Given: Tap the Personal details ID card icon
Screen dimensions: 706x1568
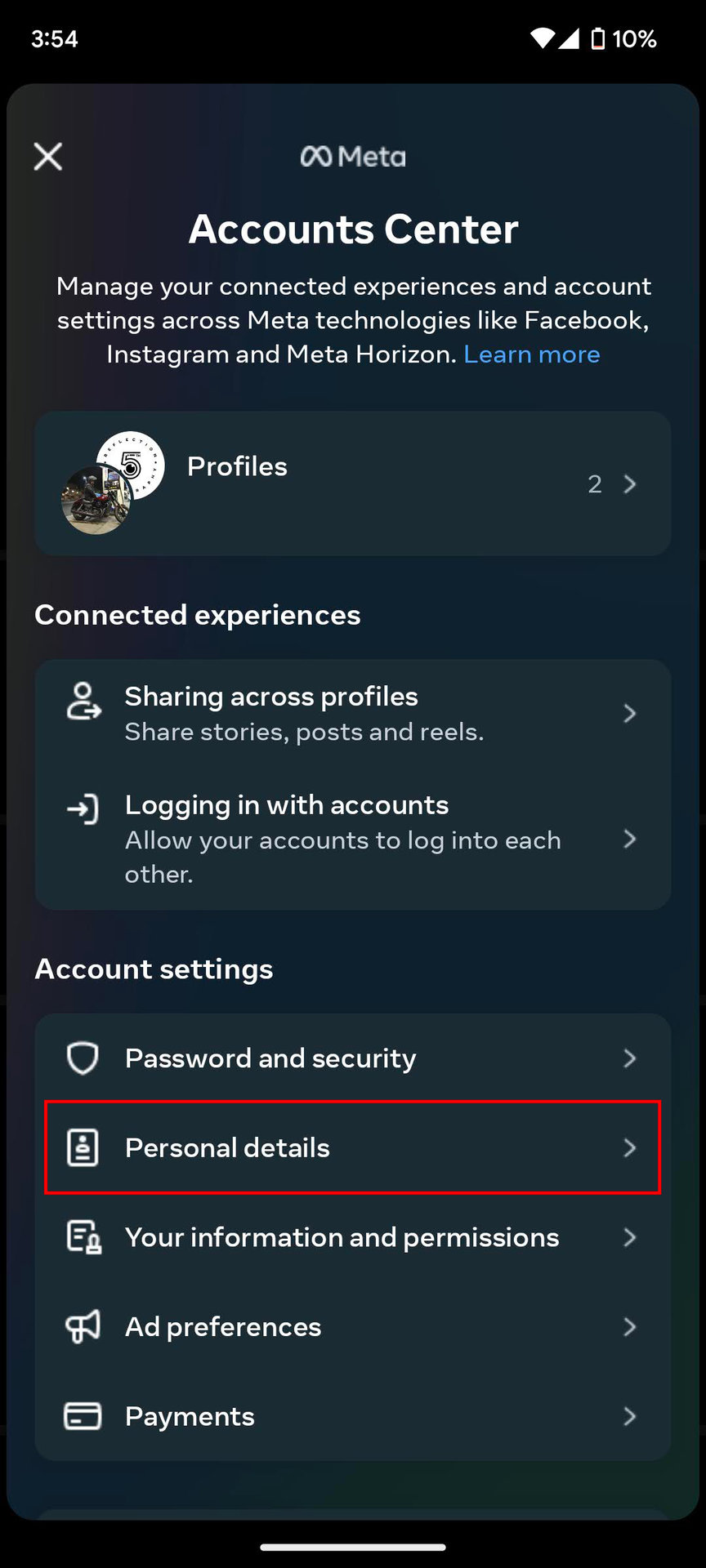Looking at the screenshot, I should 83,1147.
